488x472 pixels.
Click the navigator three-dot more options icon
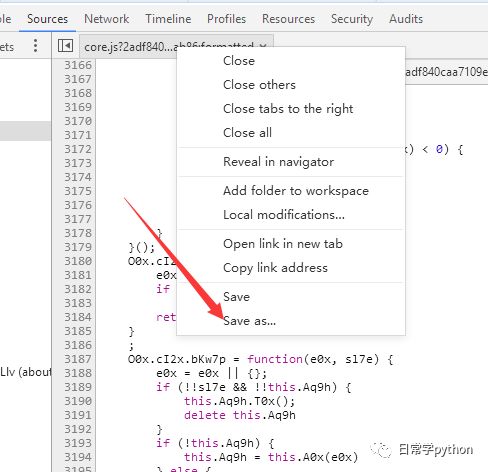point(35,45)
